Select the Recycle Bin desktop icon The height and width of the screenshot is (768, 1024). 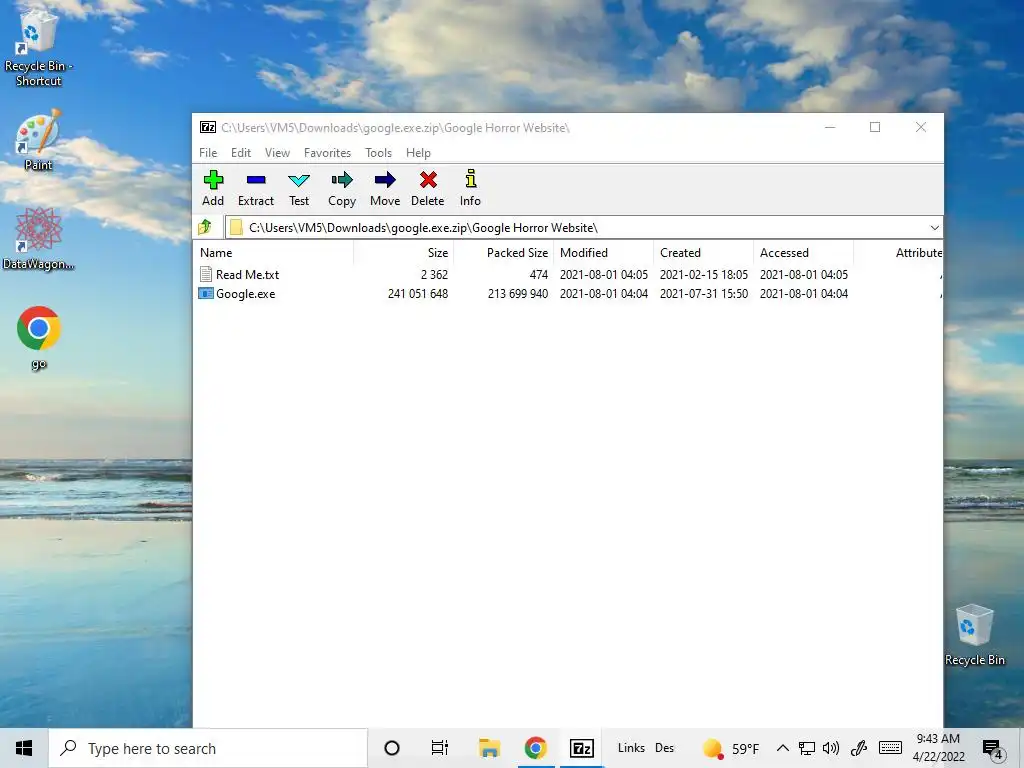pyautogui.click(x=974, y=635)
